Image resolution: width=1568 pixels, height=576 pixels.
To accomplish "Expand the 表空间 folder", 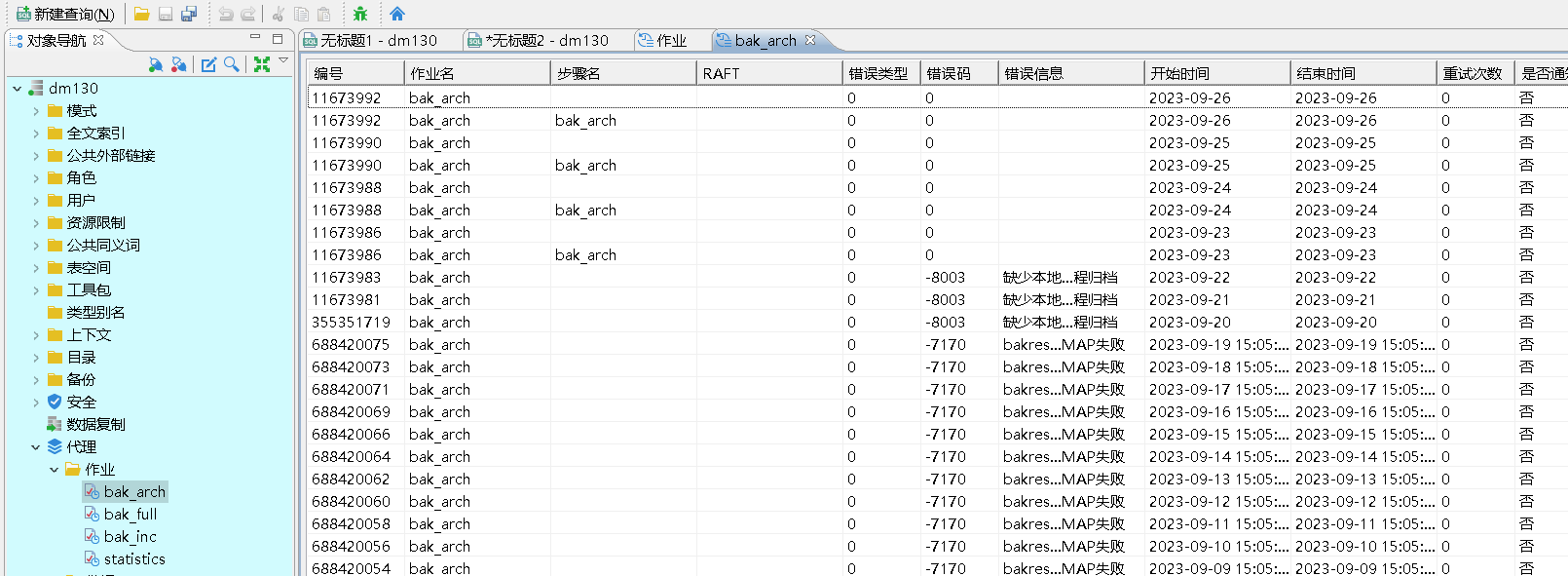I will (x=36, y=268).
